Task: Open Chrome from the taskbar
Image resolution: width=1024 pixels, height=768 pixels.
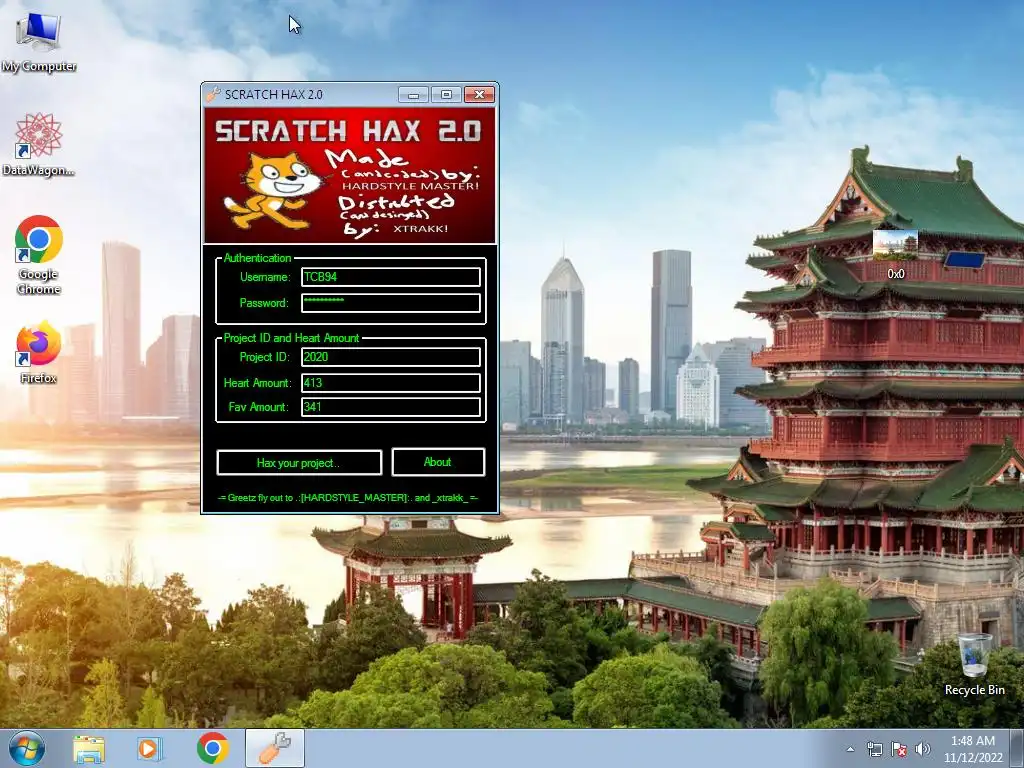Action: (x=212, y=748)
